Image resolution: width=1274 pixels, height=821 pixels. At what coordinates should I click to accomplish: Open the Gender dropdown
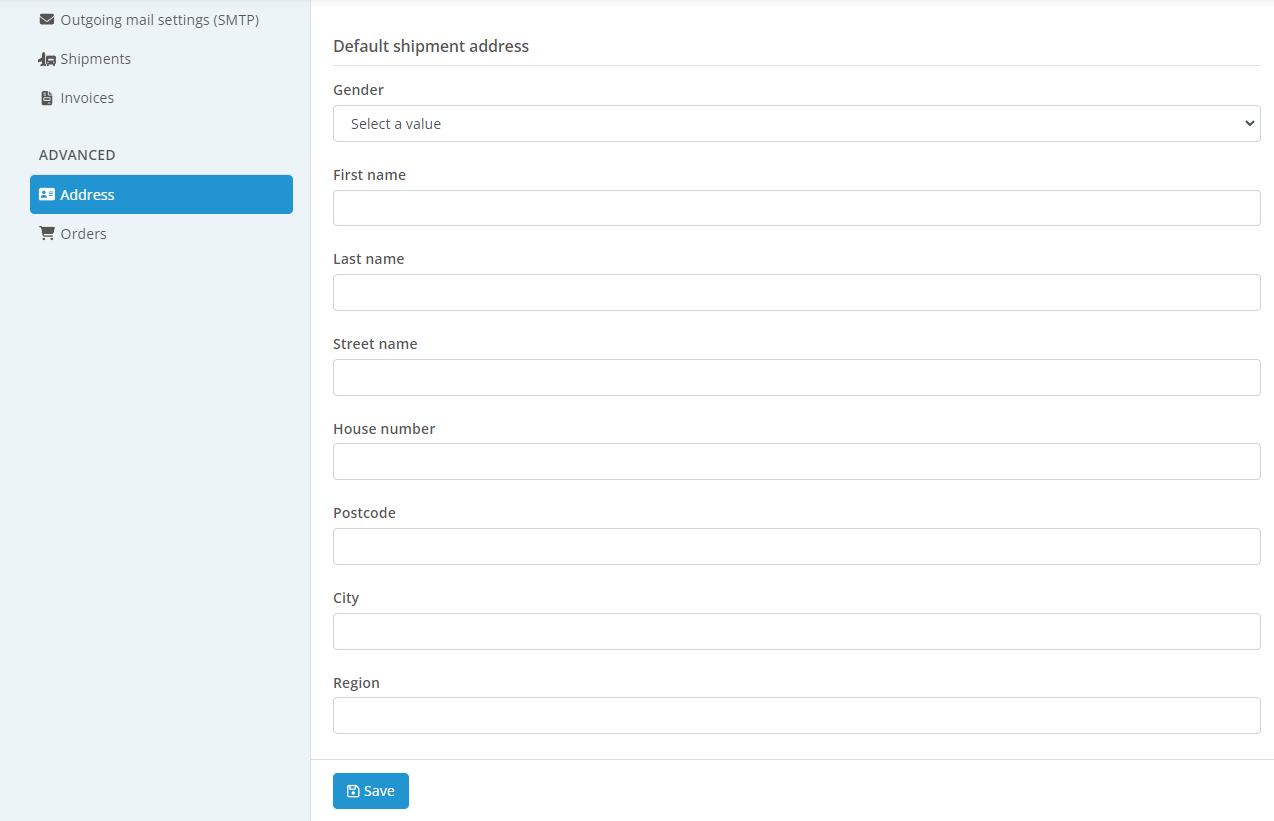tap(795, 124)
